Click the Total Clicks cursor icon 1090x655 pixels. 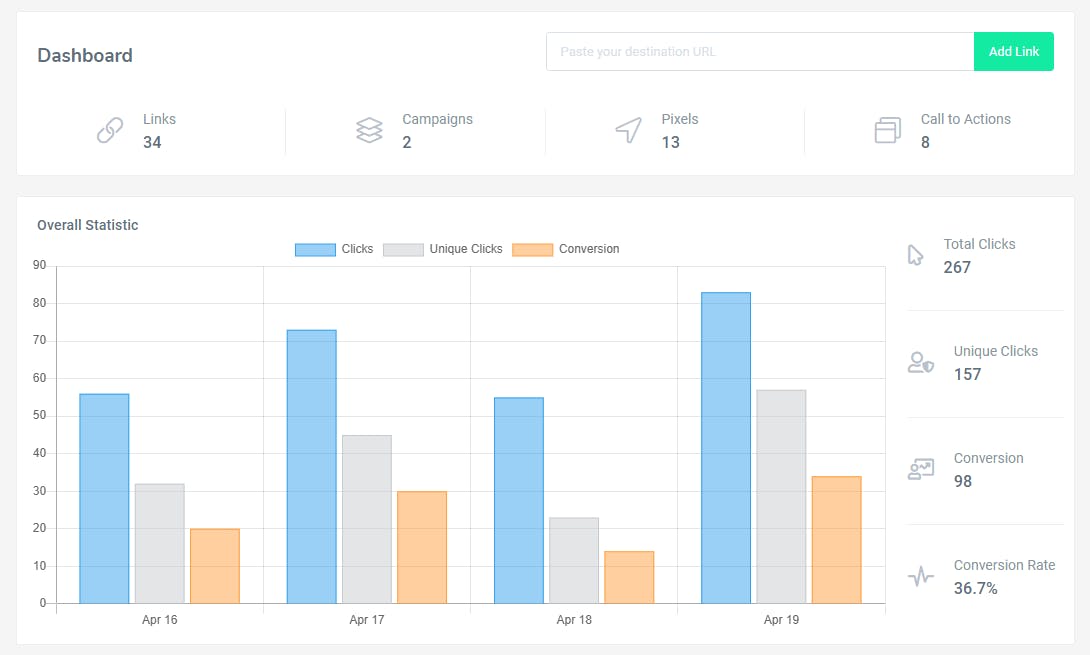tap(916, 255)
